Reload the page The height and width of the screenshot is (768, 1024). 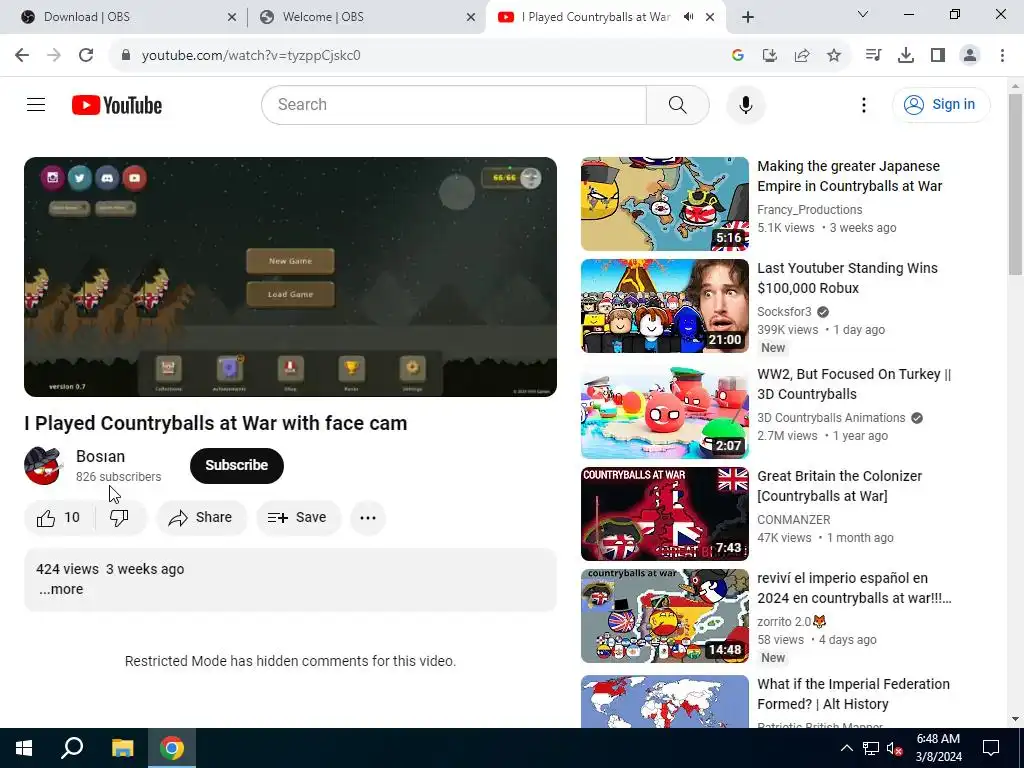click(x=86, y=55)
